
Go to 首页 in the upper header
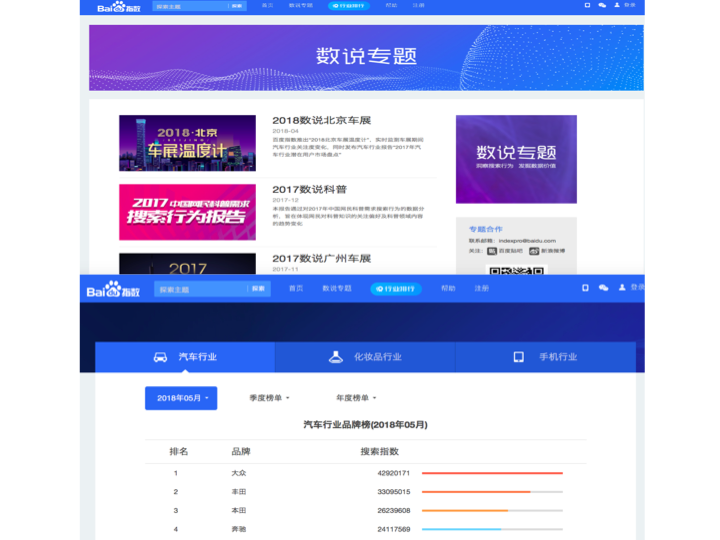[x=267, y=6]
